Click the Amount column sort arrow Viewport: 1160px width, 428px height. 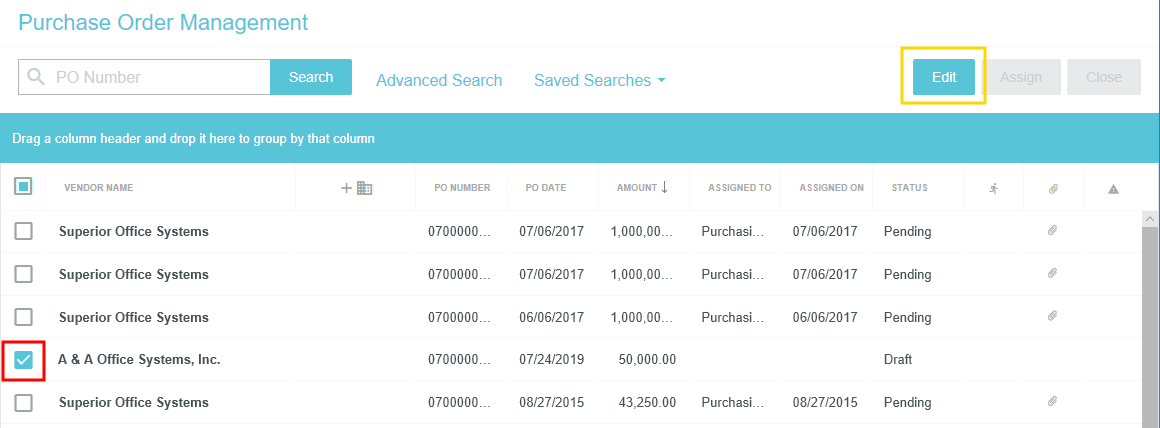pos(664,187)
